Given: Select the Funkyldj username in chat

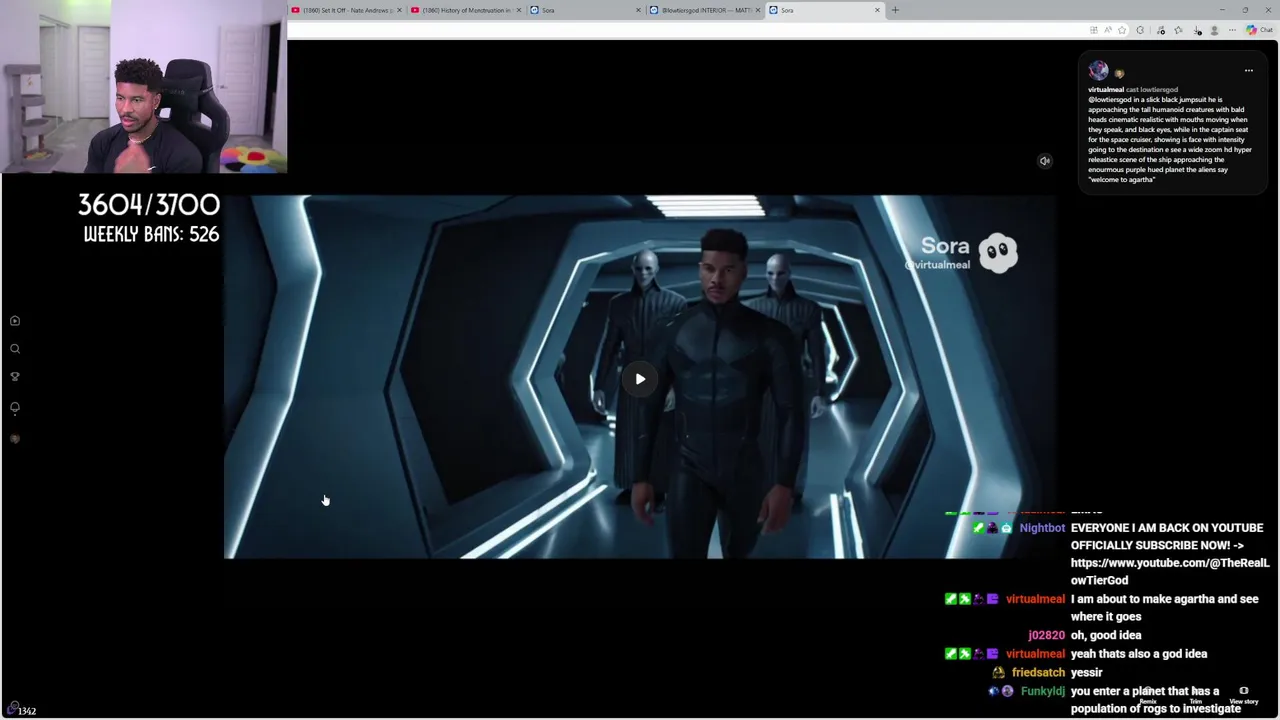Looking at the screenshot, I should click(x=1042, y=691).
